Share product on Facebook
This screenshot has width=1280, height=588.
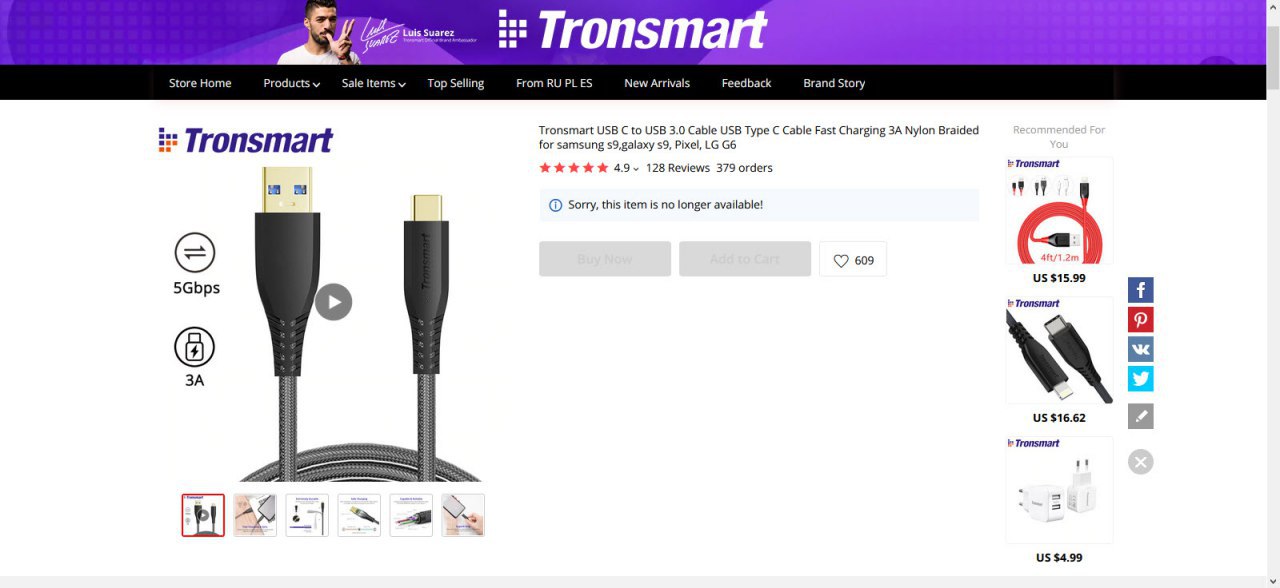pos(1140,290)
